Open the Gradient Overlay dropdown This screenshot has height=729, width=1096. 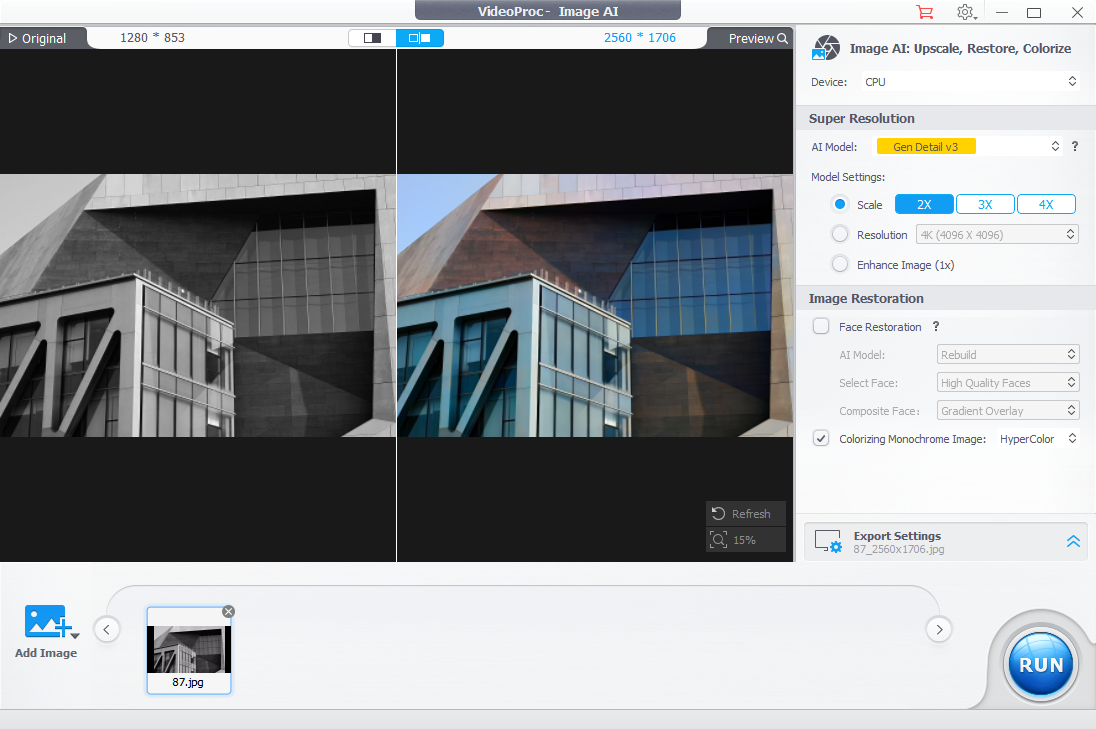(x=1008, y=410)
